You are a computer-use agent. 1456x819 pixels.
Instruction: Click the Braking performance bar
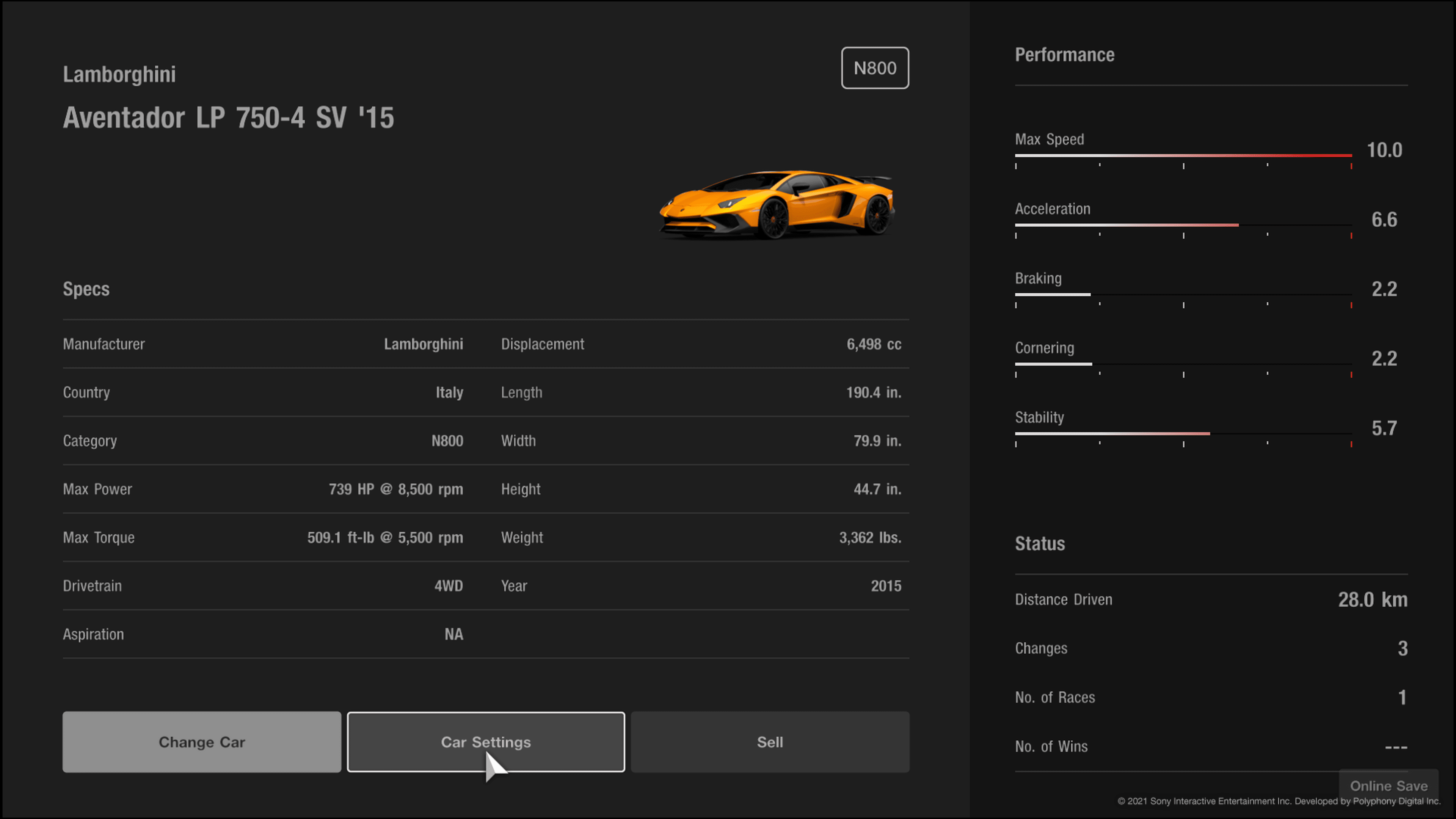pyautogui.click(x=1183, y=295)
